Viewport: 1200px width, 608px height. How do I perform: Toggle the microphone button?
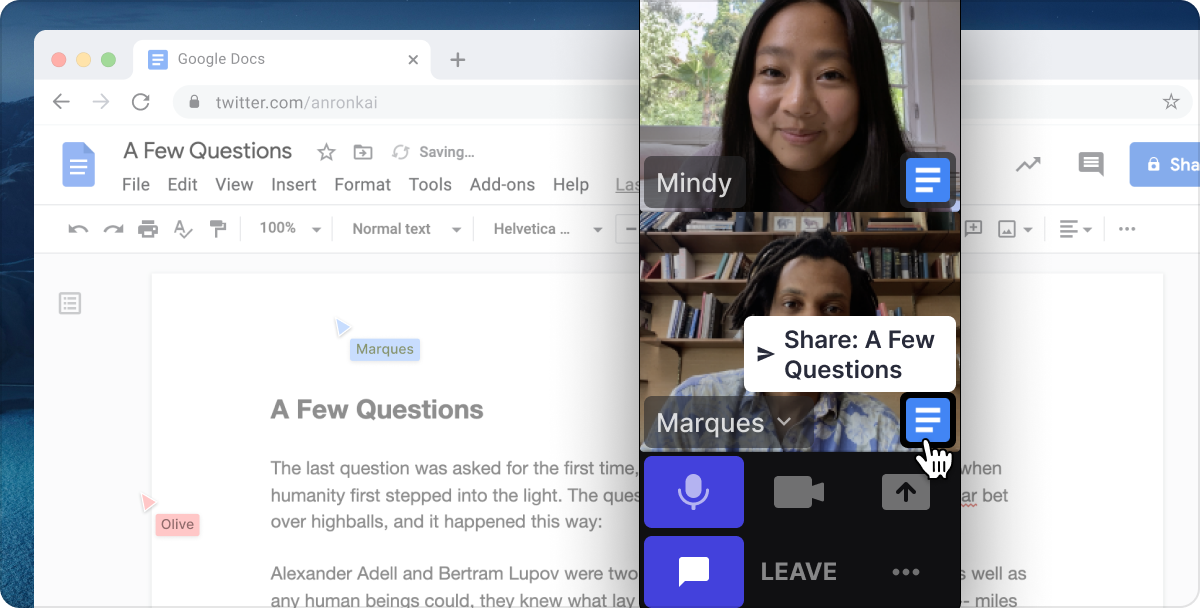(x=694, y=492)
